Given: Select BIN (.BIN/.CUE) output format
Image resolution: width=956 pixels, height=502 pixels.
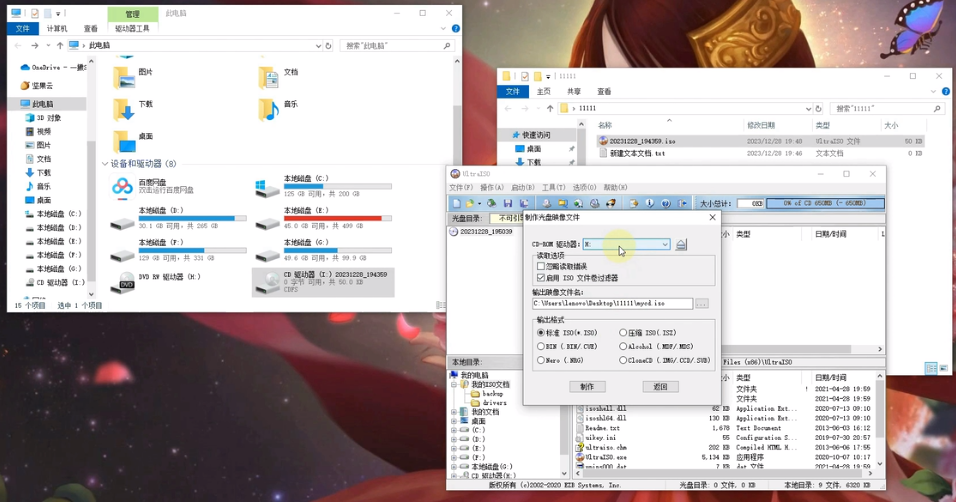Looking at the screenshot, I should click(541, 346).
